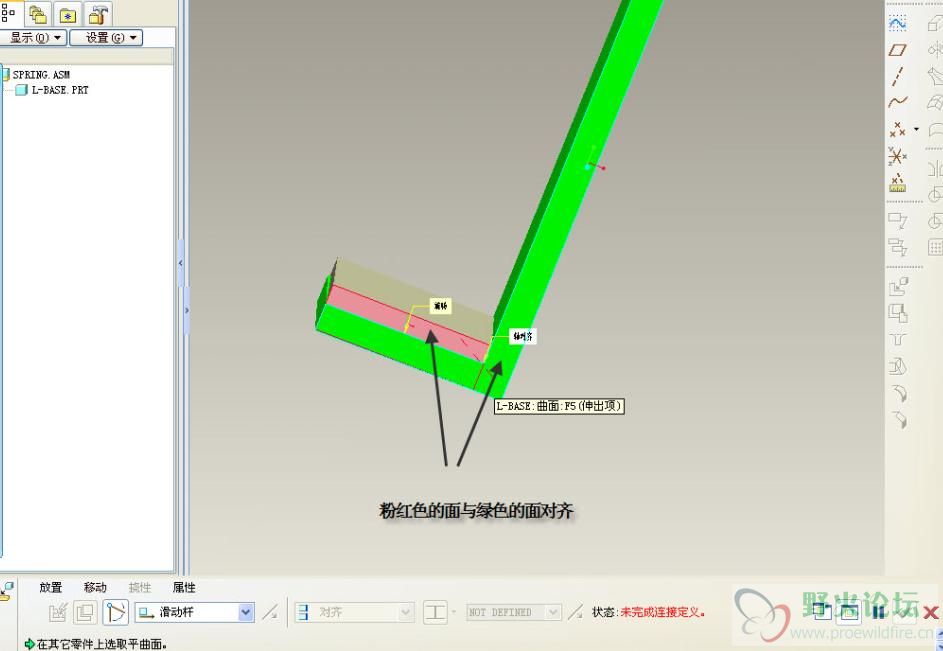Flip the connection orientation next to 滑动杆
Viewport: 943px width, 651px height.
[x=271, y=612]
